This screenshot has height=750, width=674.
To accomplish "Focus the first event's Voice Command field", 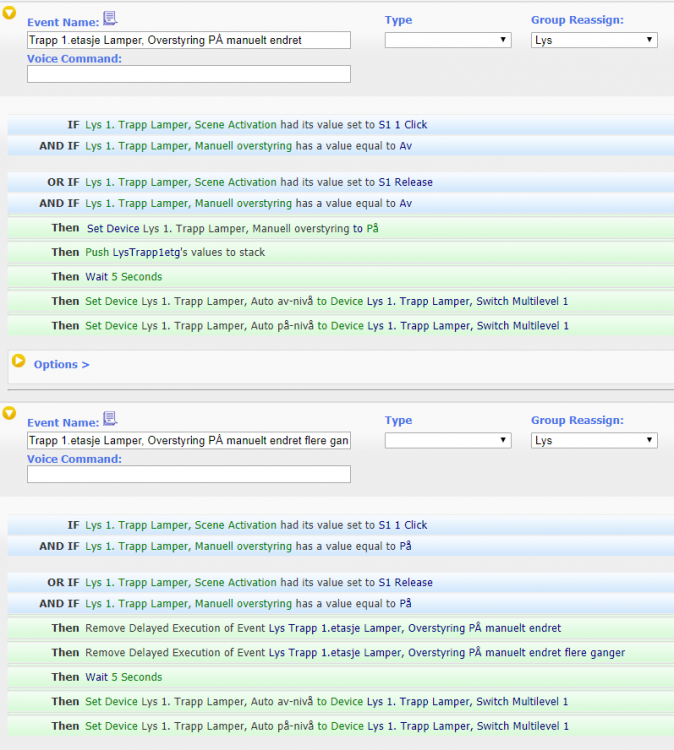I will pyautogui.click(x=189, y=74).
